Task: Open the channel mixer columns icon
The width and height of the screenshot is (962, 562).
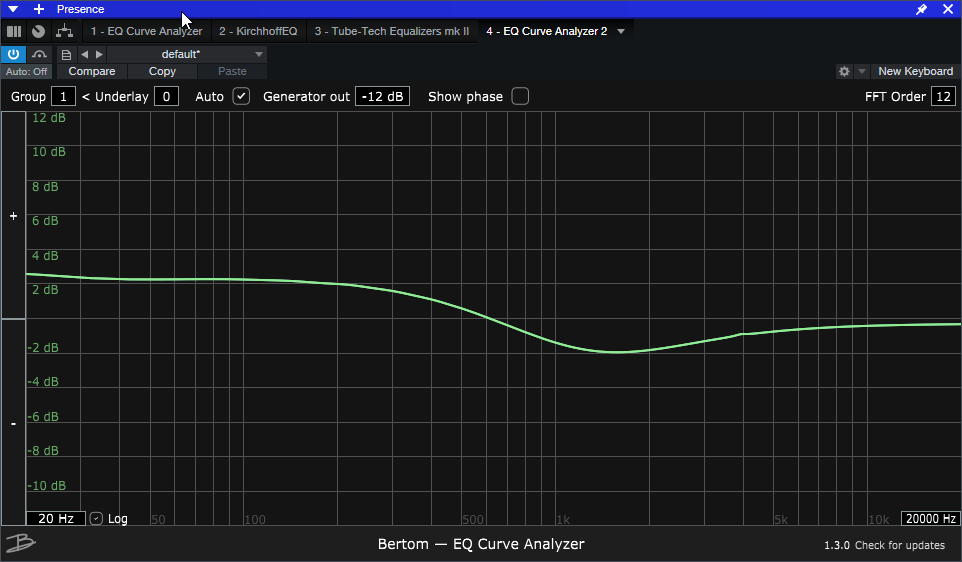Action: (x=13, y=31)
